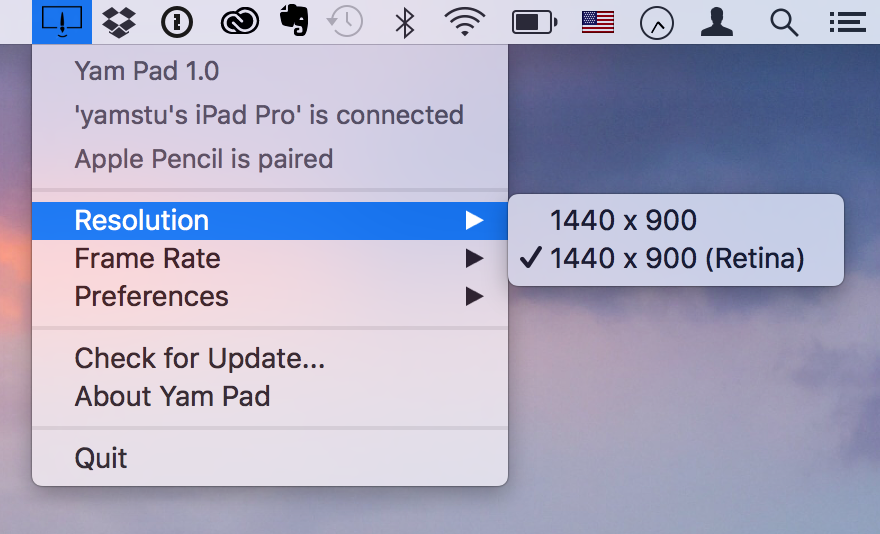Open Notification Center list icon

[x=848, y=22]
